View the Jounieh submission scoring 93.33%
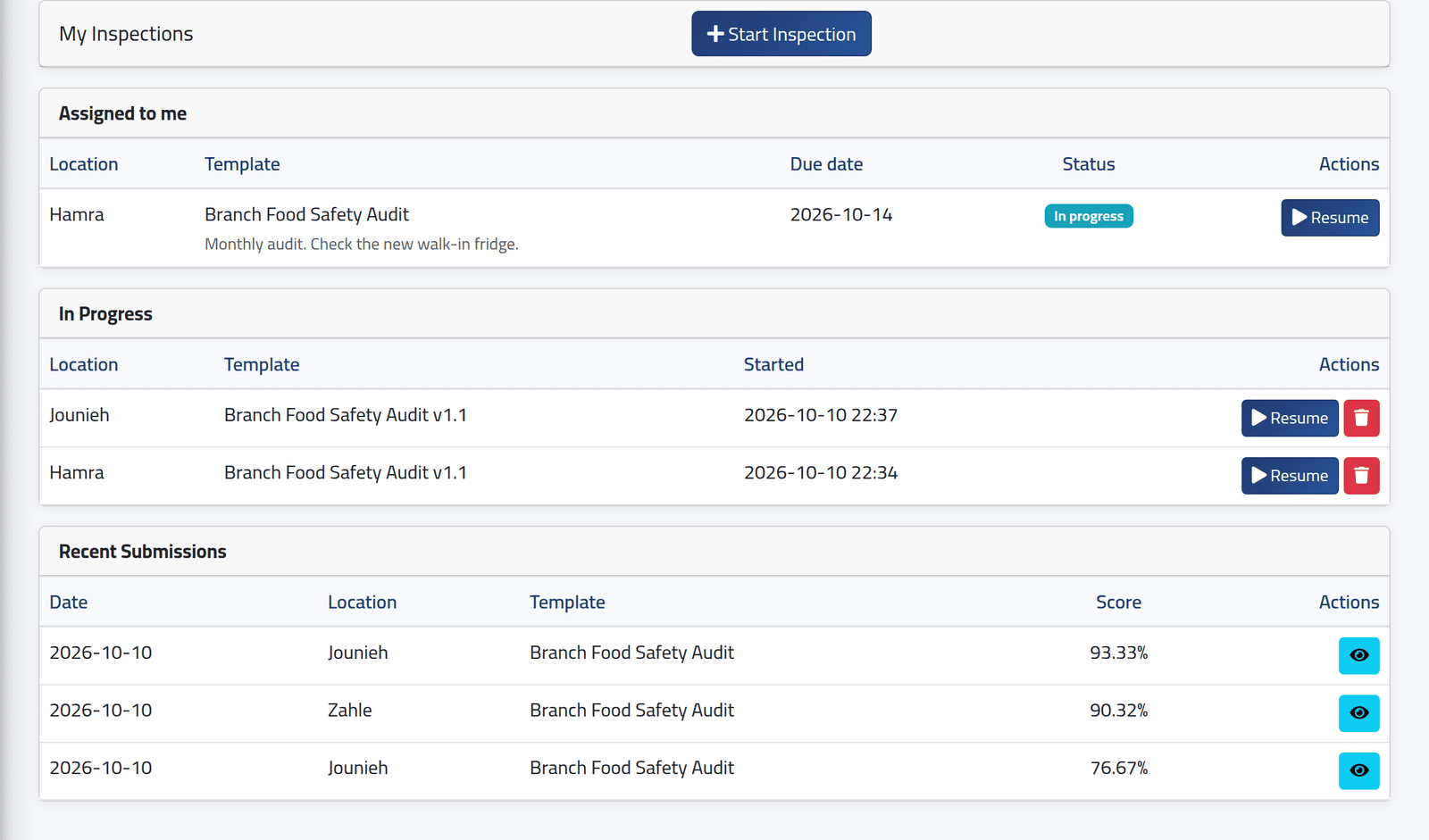 [x=1358, y=655]
